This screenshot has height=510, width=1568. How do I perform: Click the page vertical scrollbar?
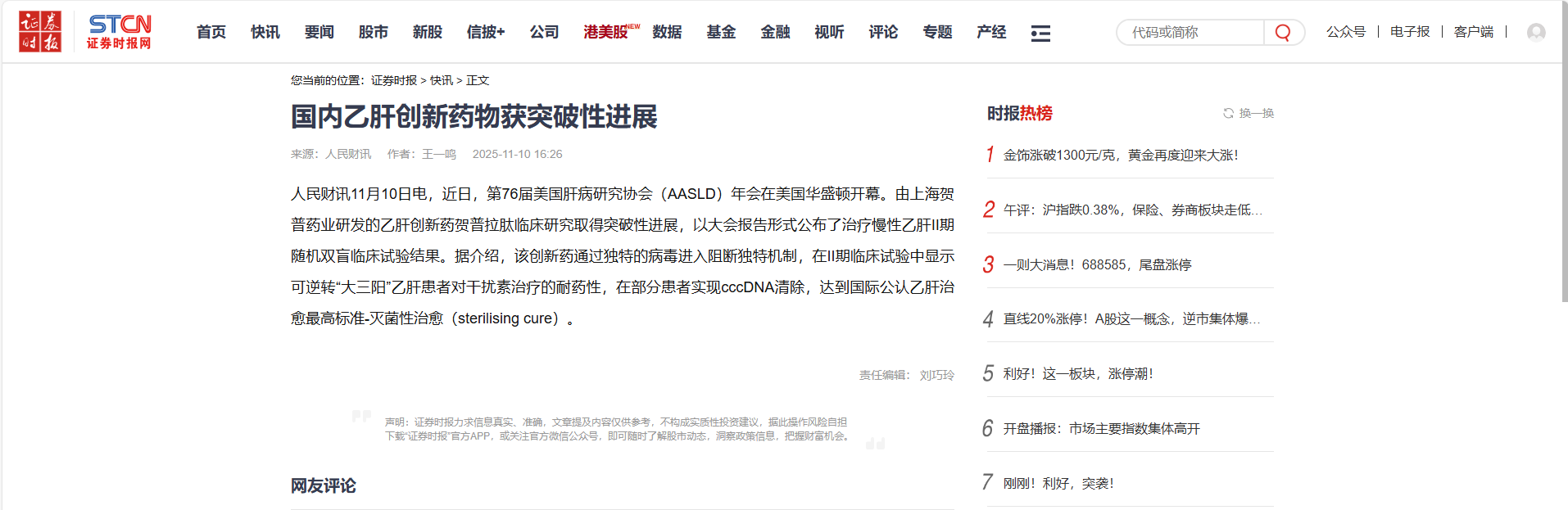pyautogui.click(x=1563, y=164)
